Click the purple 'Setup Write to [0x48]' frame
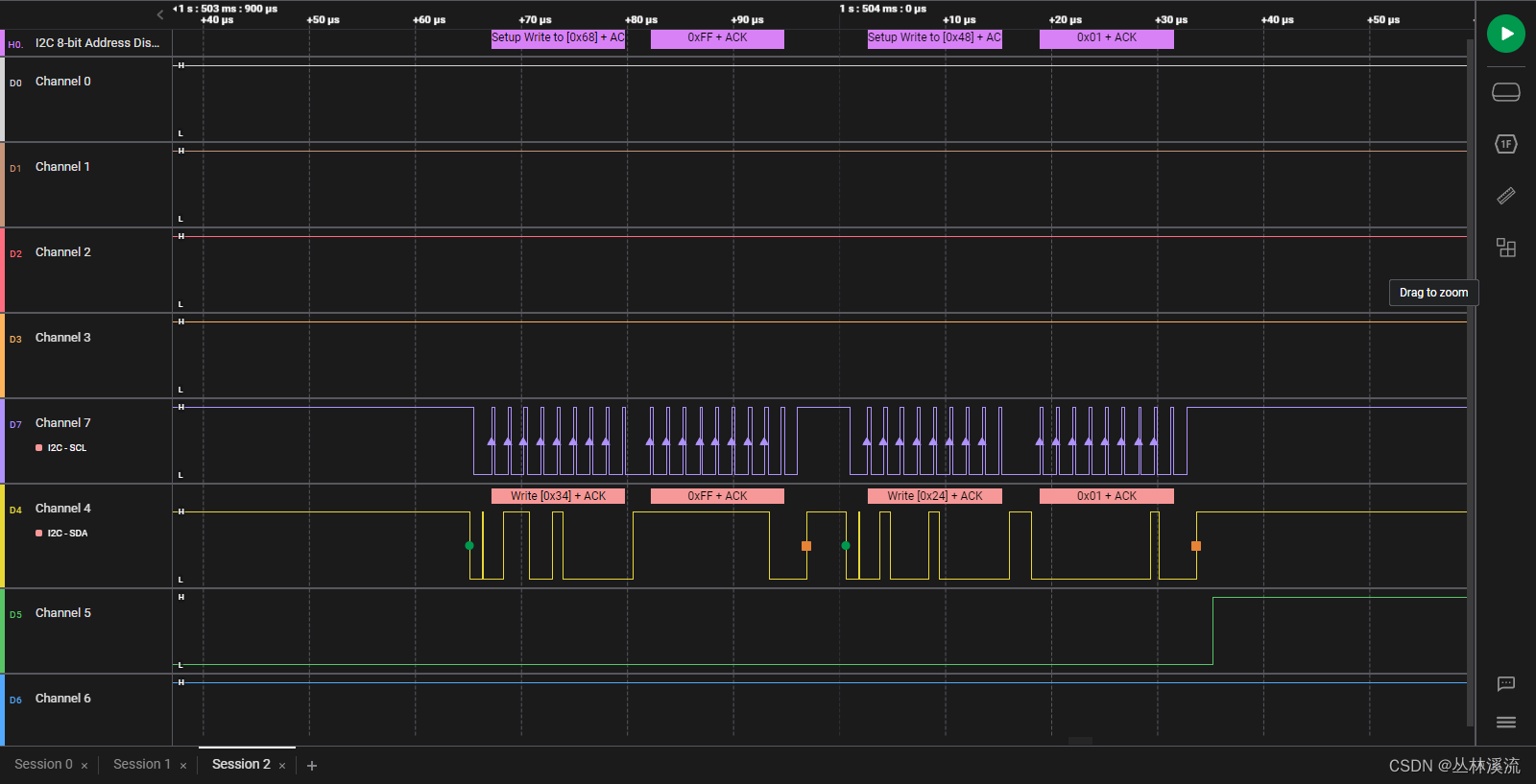This screenshot has height=784, width=1536. pos(934,38)
